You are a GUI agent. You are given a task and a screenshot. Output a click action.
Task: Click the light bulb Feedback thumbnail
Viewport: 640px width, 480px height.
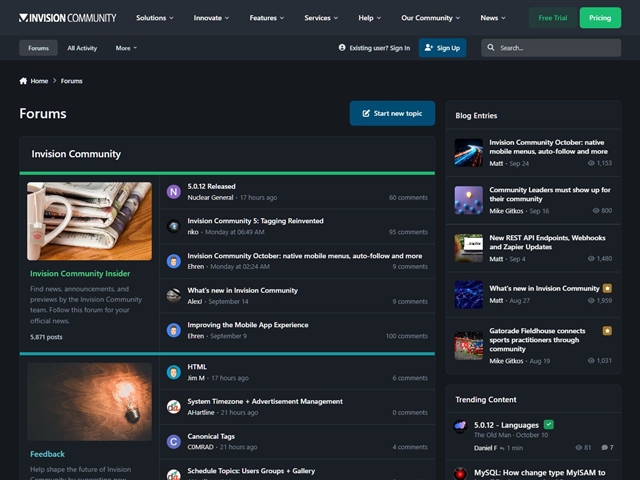pyautogui.click(x=89, y=402)
